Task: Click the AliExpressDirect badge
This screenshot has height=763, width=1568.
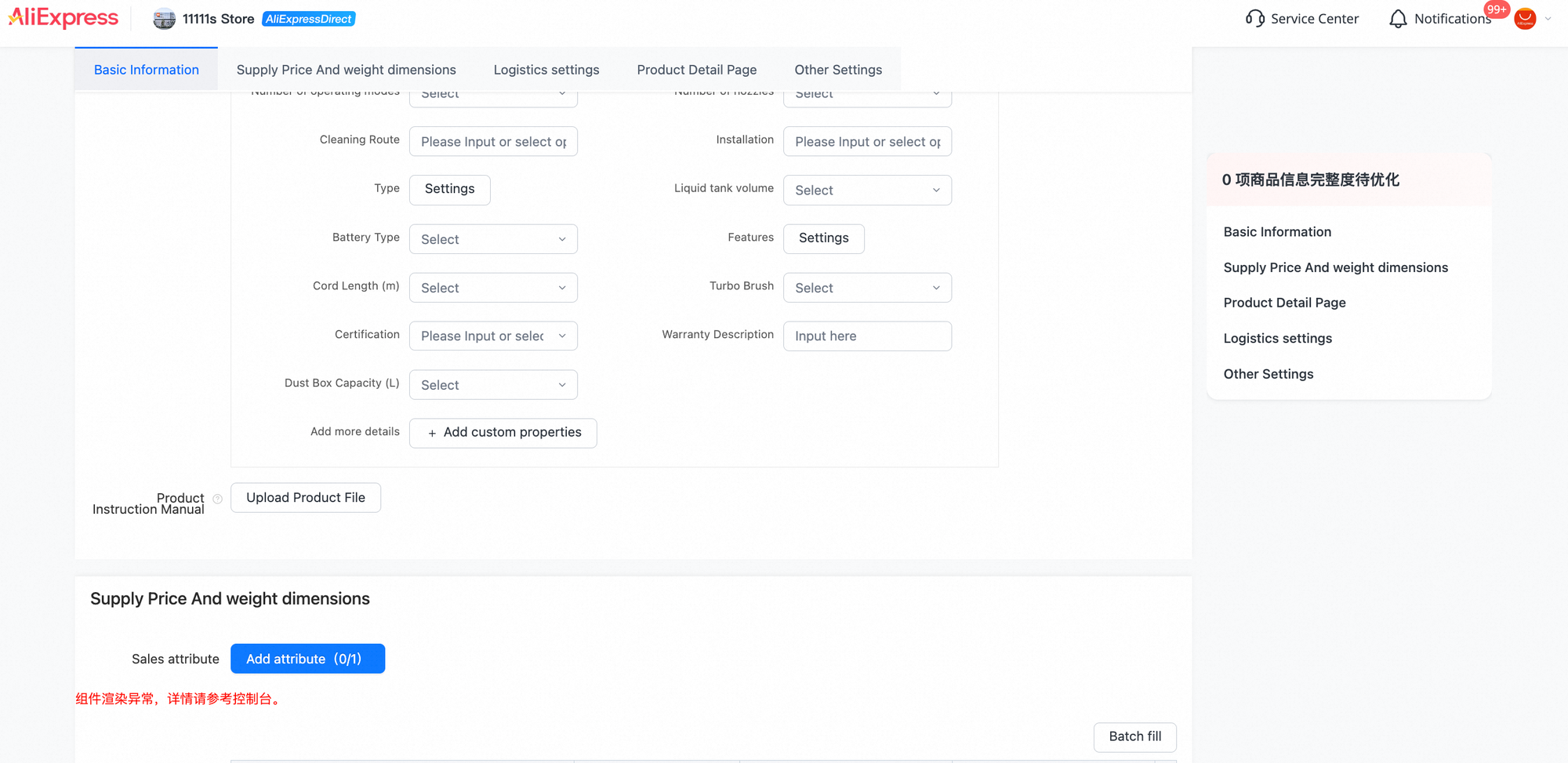Action: [309, 19]
